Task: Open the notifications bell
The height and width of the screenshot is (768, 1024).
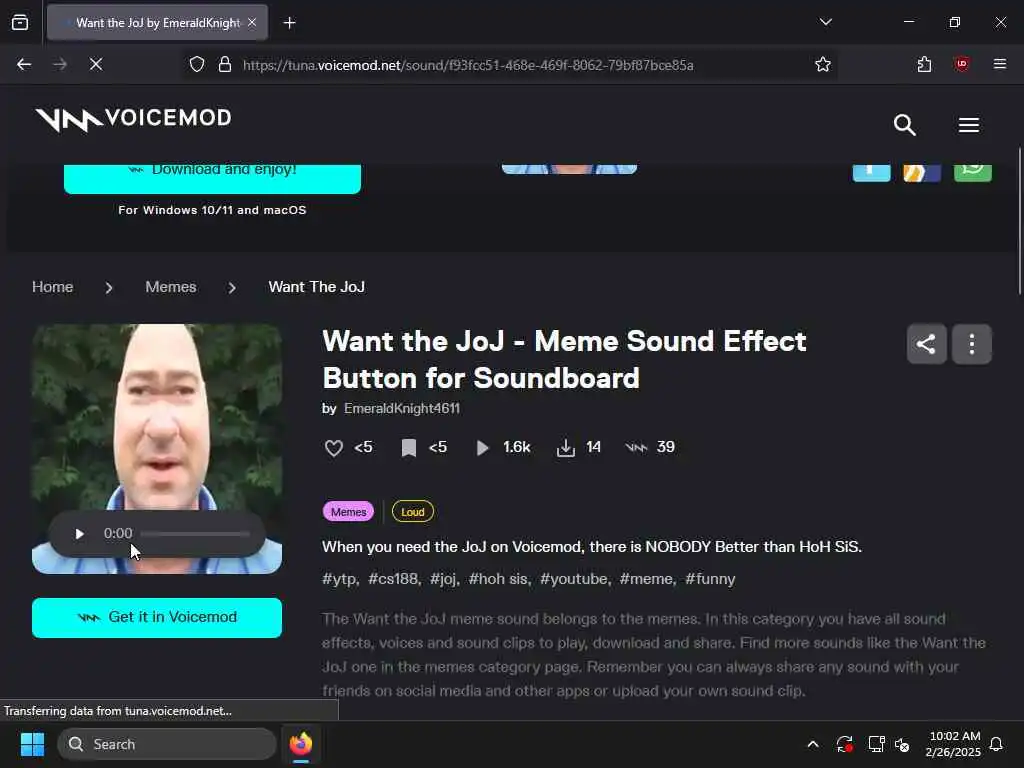Action: [x=996, y=744]
